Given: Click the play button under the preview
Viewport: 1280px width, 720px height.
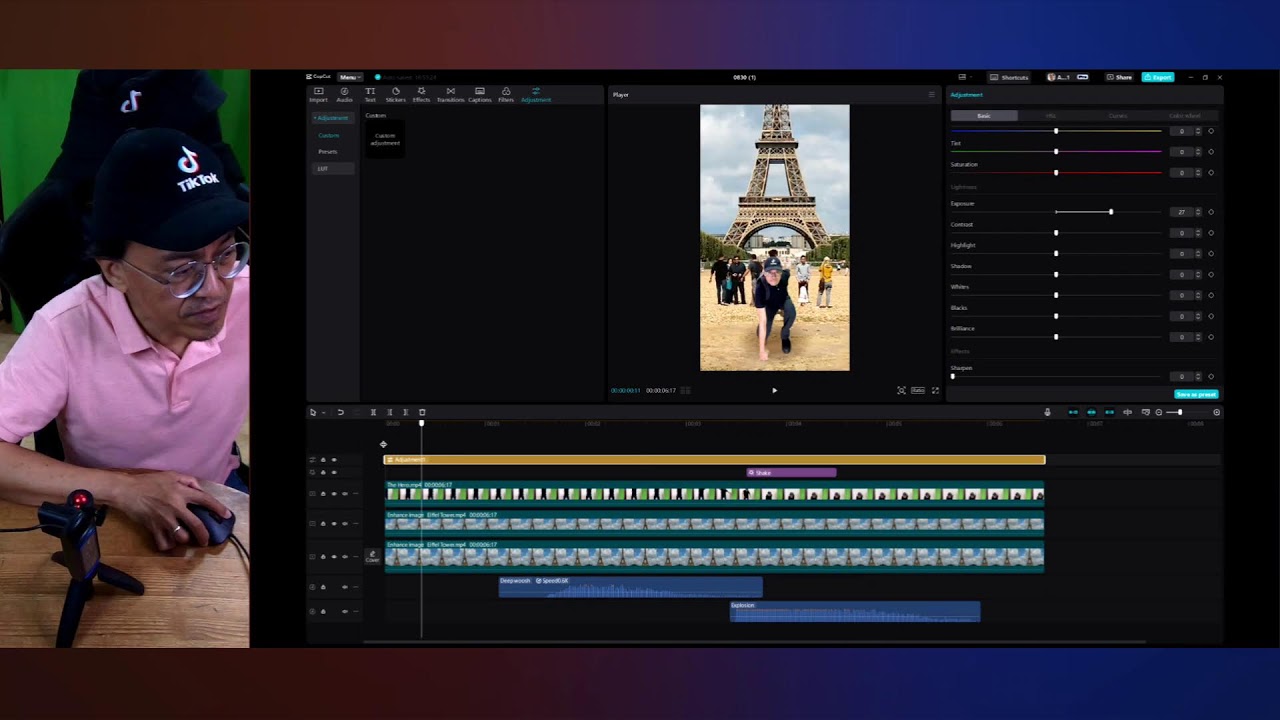Looking at the screenshot, I should click(x=774, y=390).
